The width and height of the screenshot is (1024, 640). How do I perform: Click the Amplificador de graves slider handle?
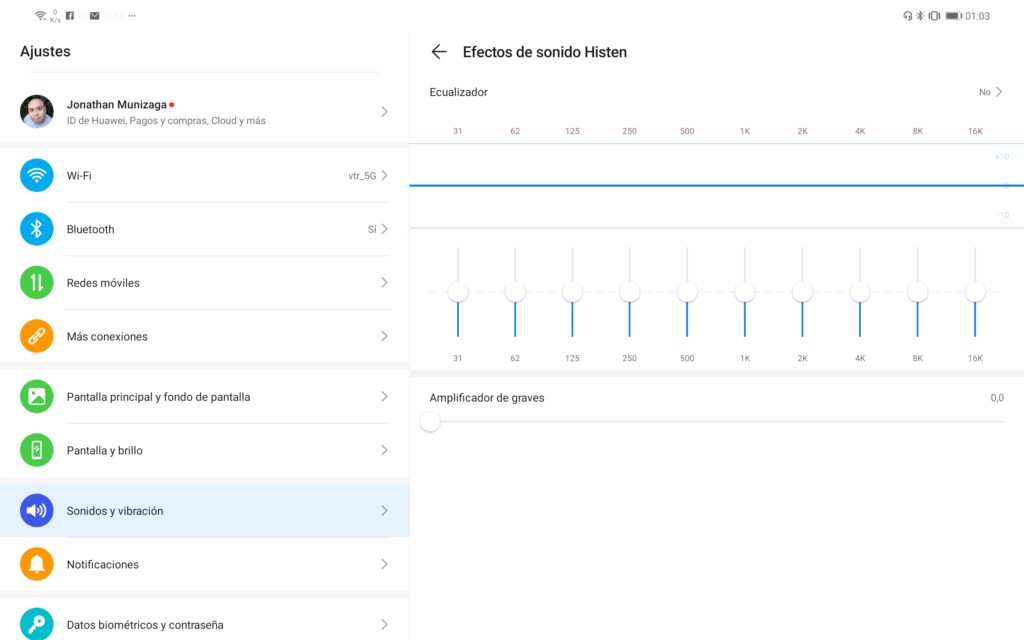pos(430,422)
